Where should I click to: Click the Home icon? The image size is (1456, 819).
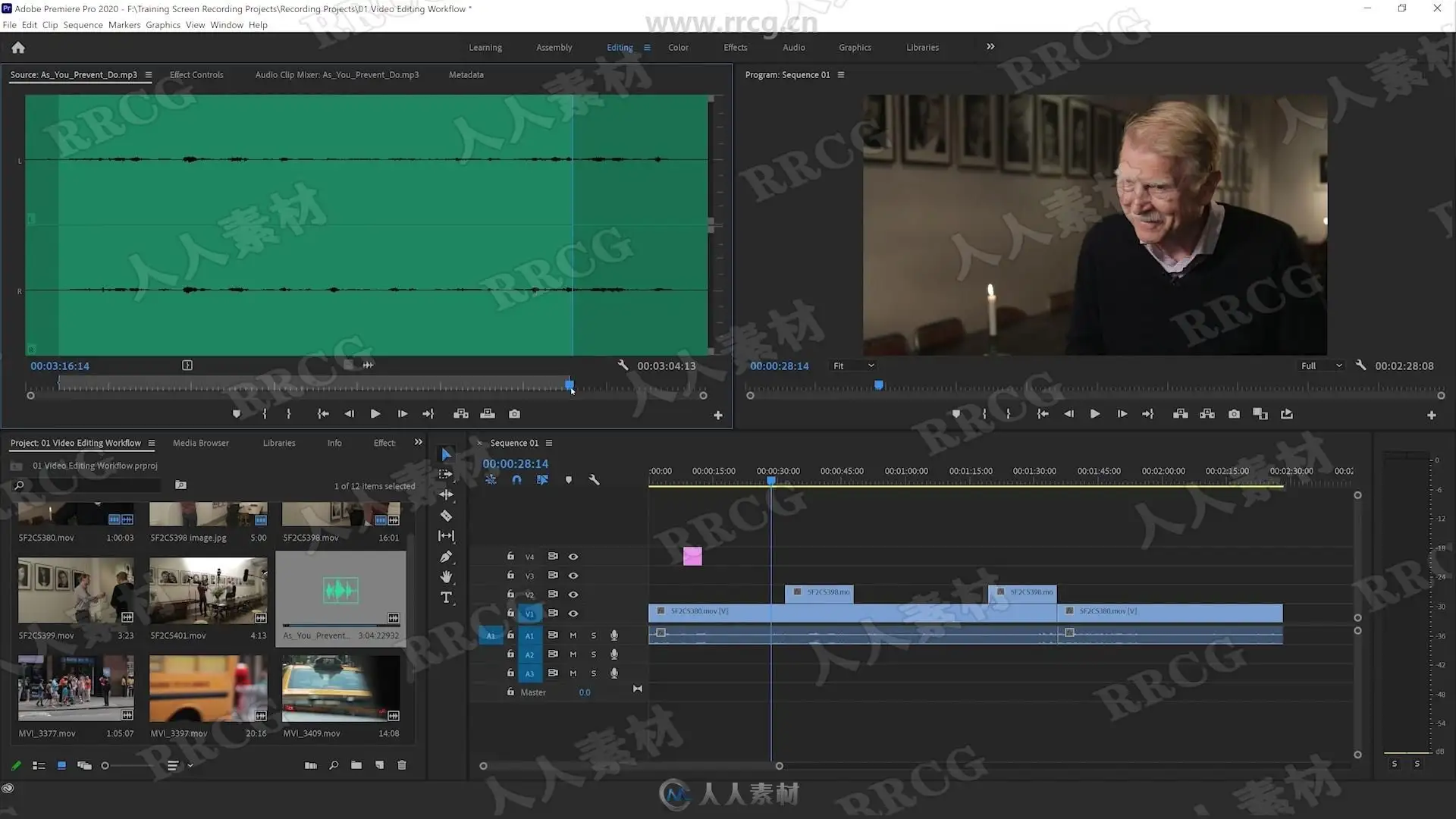18,48
